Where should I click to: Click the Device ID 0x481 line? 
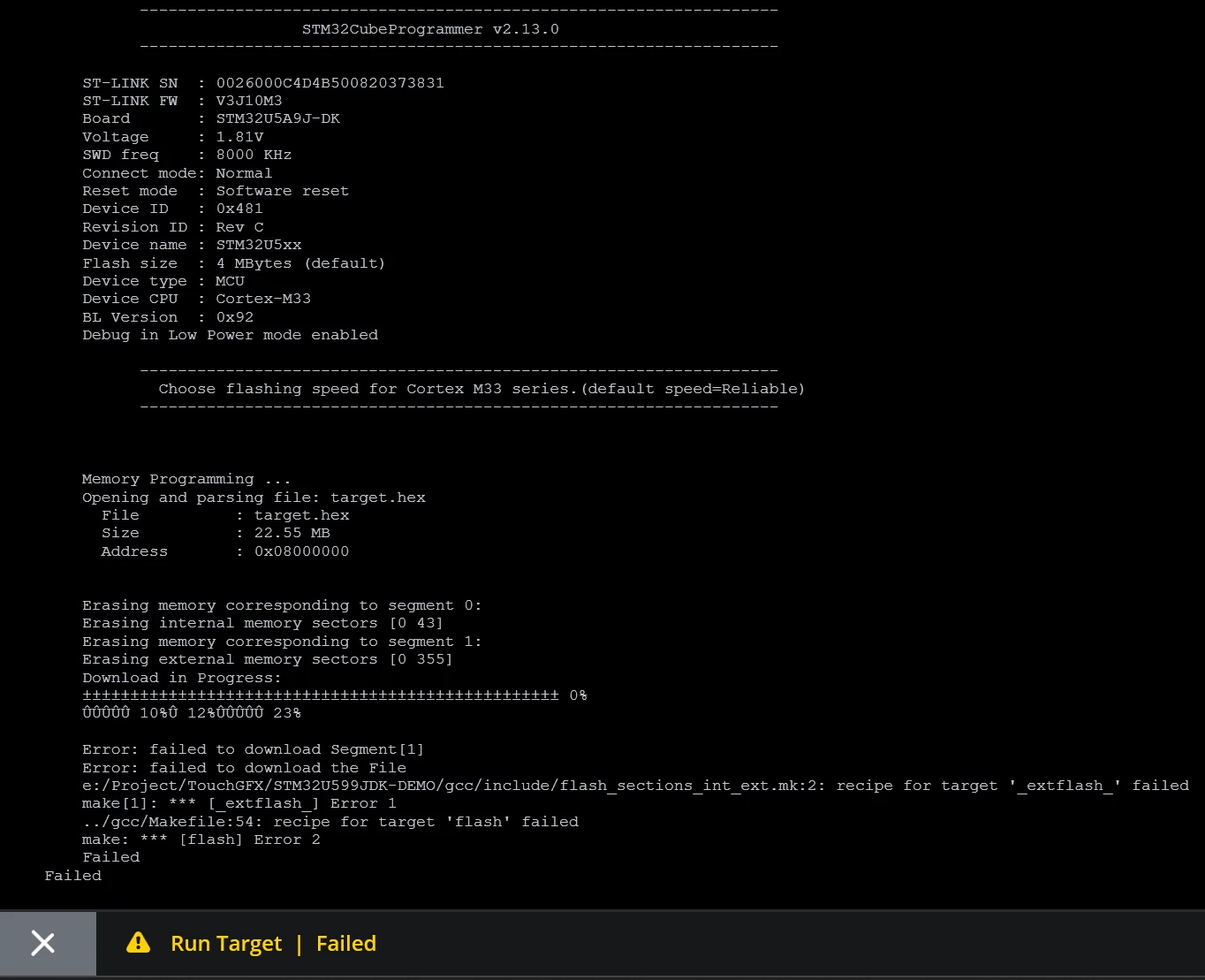(x=172, y=209)
